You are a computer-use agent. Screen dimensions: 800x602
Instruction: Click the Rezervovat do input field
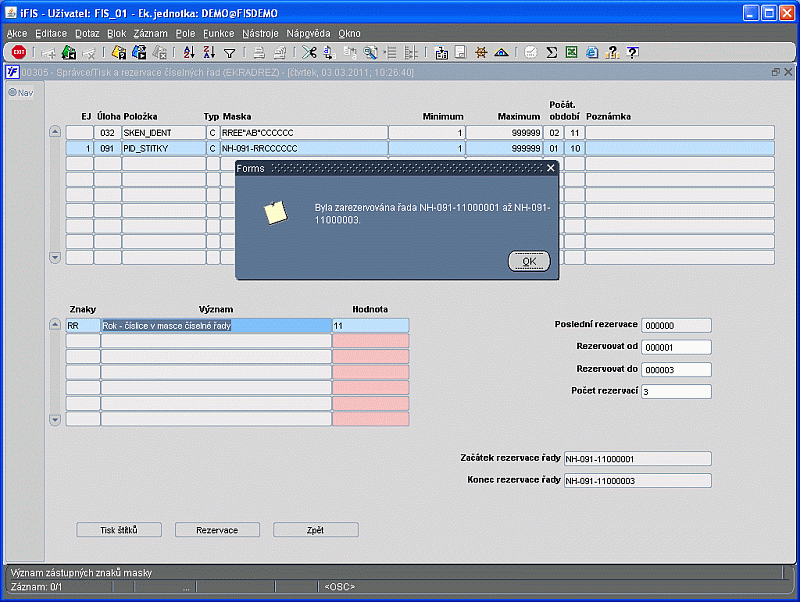pyautogui.click(x=676, y=370)
